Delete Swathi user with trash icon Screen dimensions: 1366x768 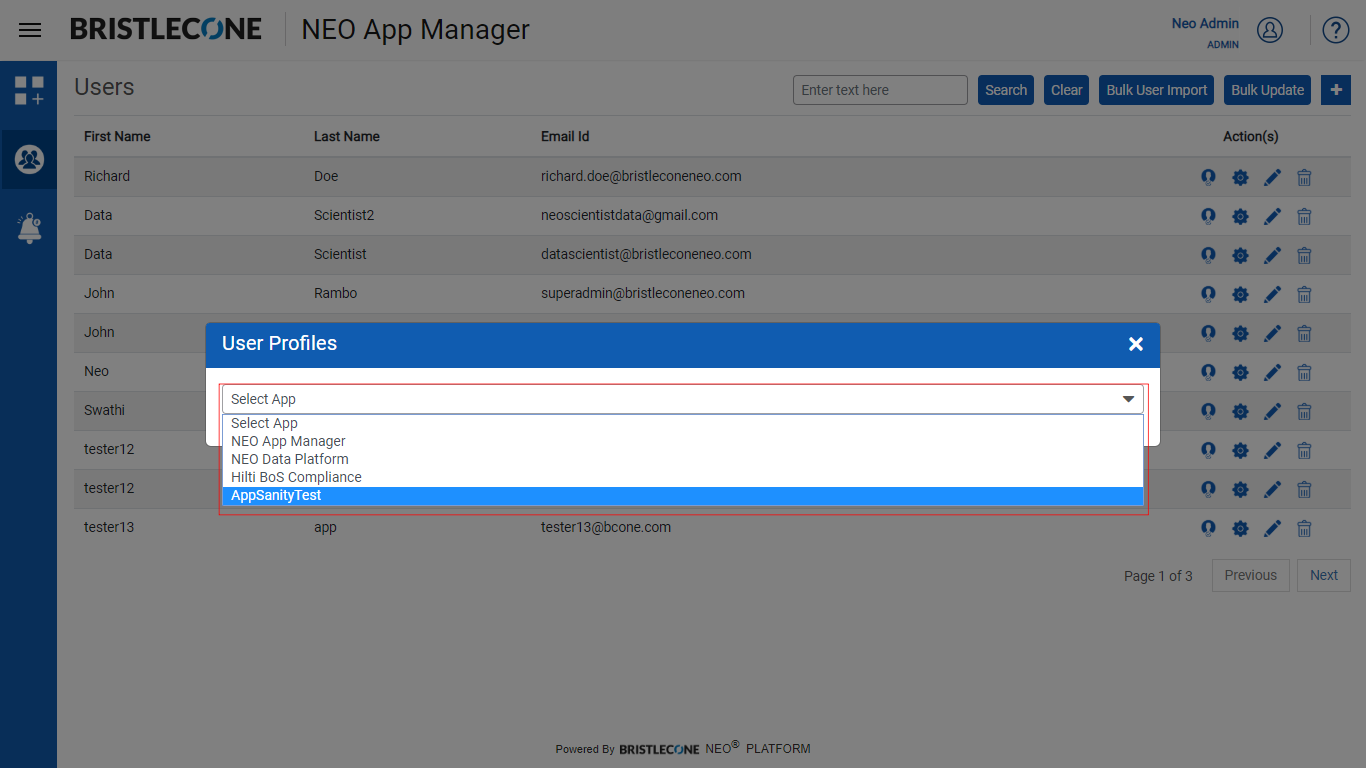point(1304,411)
